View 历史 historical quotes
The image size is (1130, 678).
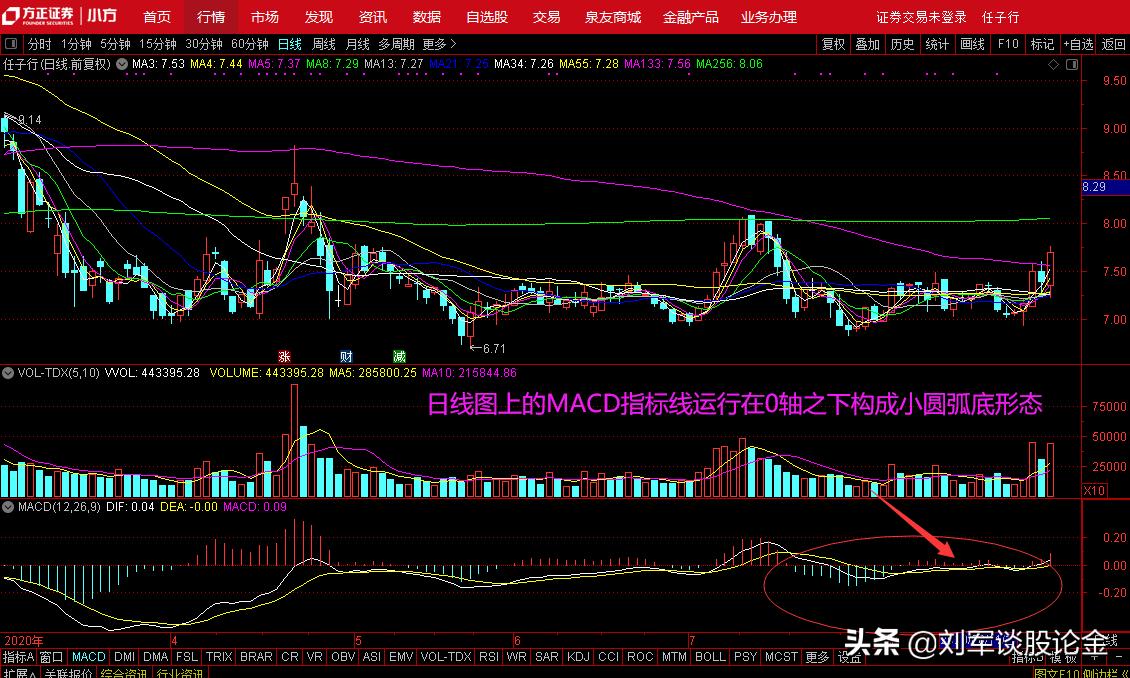point(903,44)
